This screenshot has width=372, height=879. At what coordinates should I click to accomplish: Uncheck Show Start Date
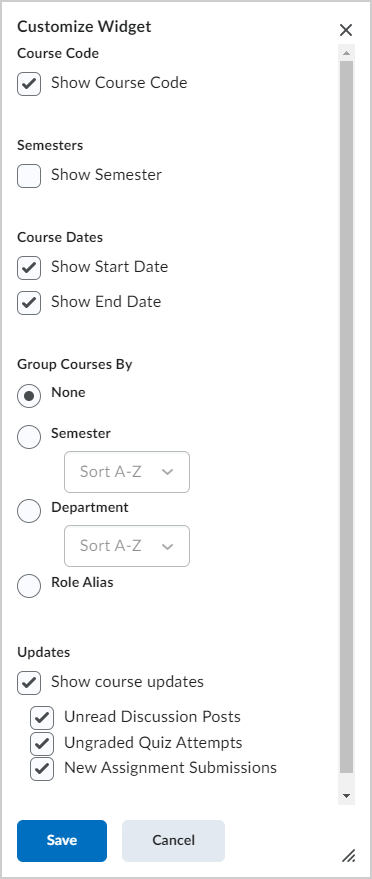(x=29, y=268)
